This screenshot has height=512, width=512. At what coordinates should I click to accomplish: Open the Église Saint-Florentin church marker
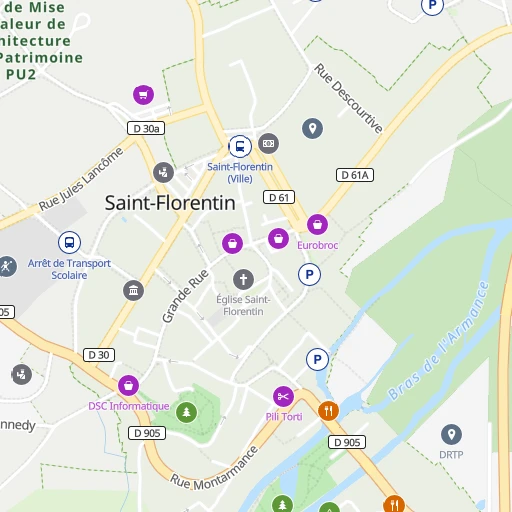tap(243, 279)
